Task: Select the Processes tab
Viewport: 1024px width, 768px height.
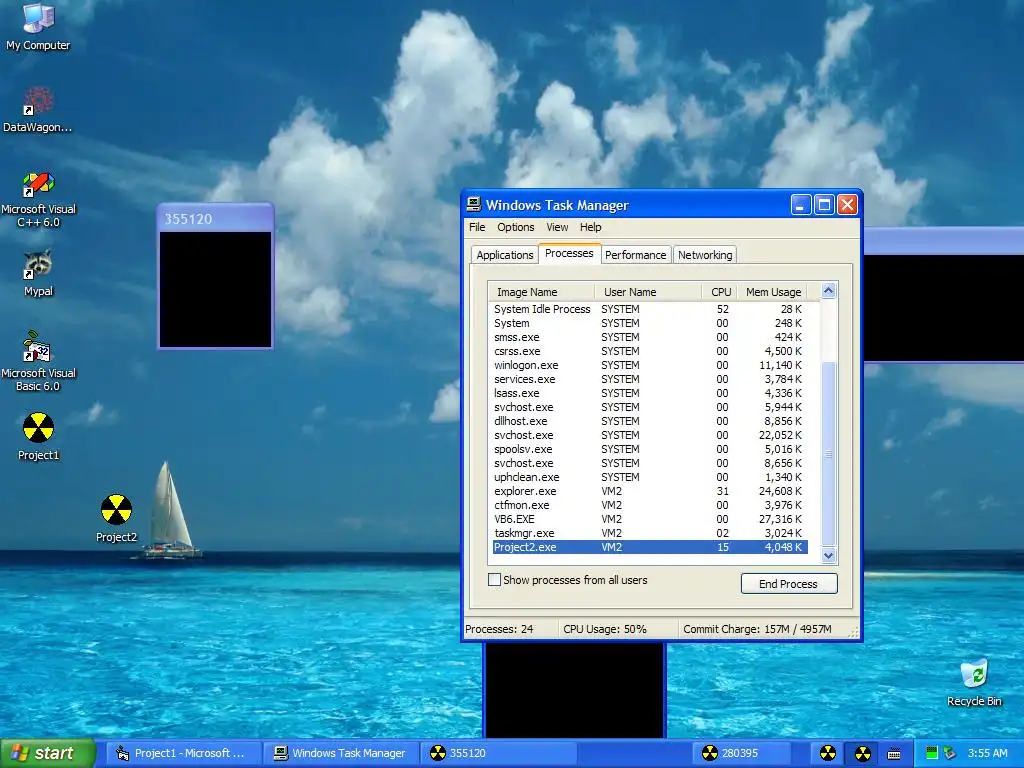Action: (x=569, y=253)
